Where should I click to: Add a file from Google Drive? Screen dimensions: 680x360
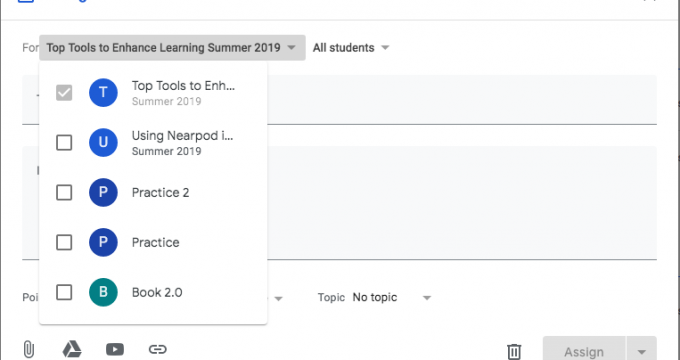click(x=72, y=349)
